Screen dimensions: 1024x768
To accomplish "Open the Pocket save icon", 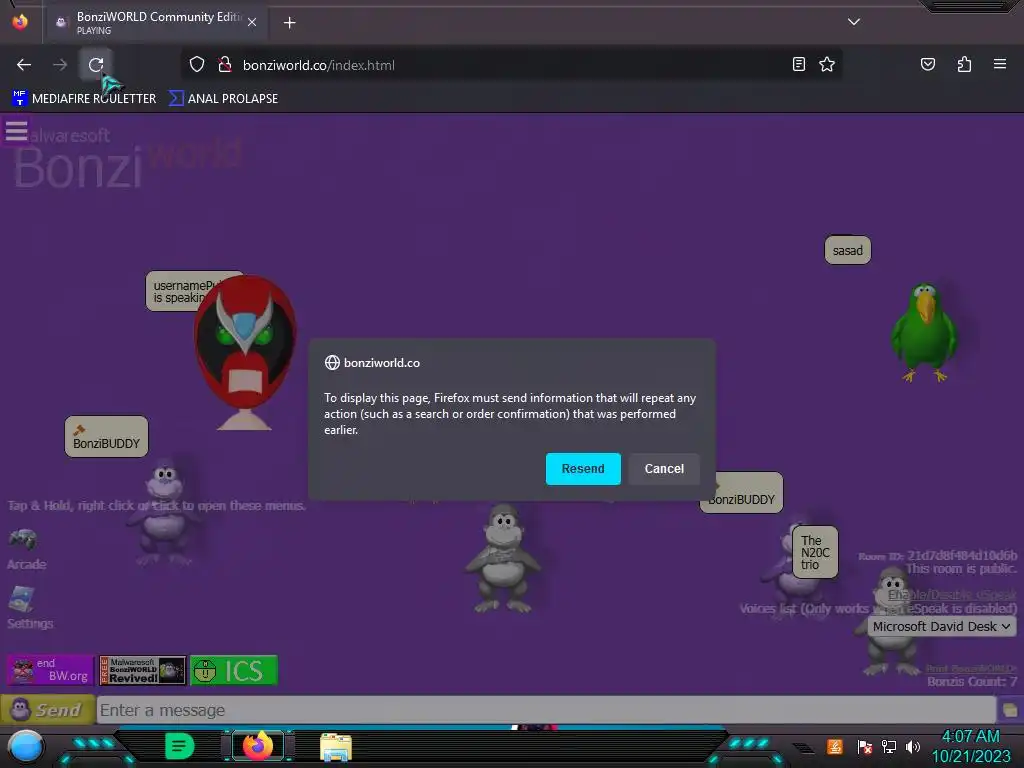I will pos(927,64).
